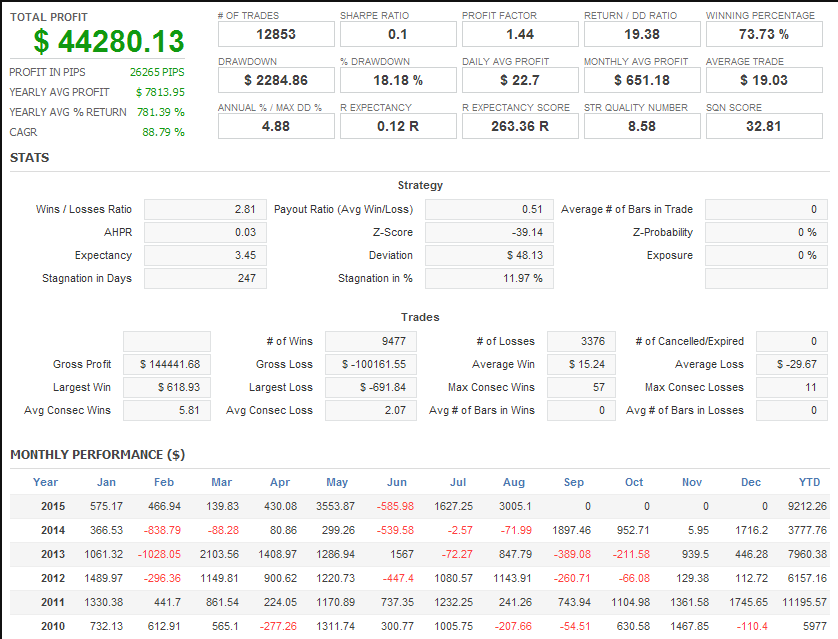Click 2014 Feb cell -838.79
Viewport: 838px width, 639px height.
click(162, 530)
